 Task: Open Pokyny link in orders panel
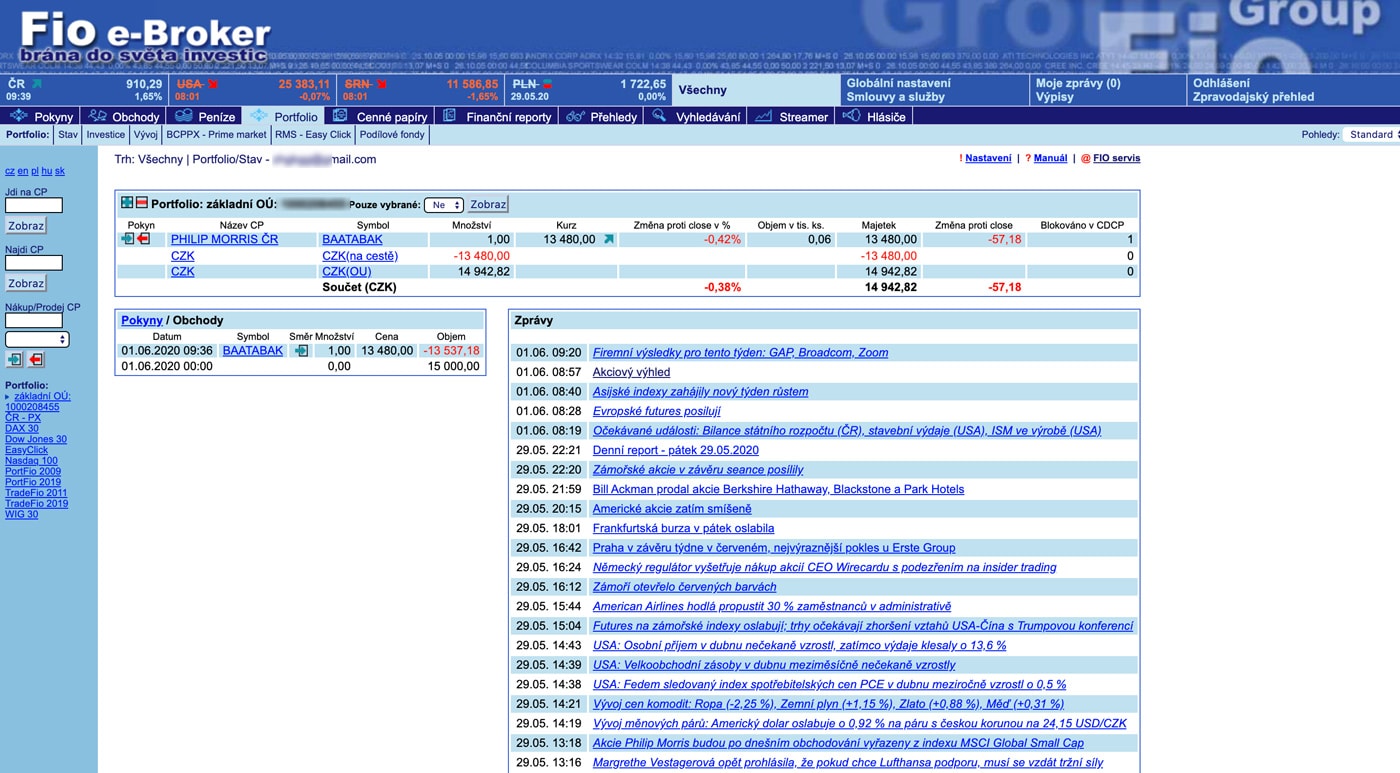point(142,320)
